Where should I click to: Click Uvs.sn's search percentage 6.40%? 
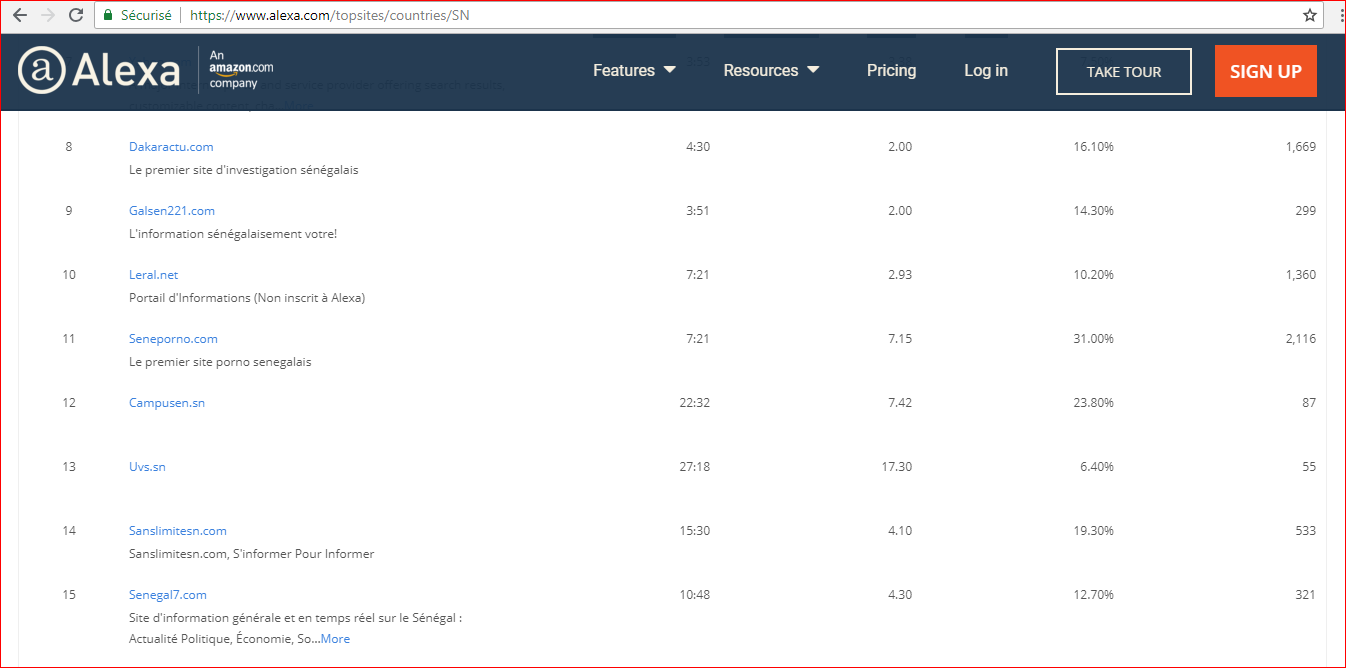[x=1096, y=467]
